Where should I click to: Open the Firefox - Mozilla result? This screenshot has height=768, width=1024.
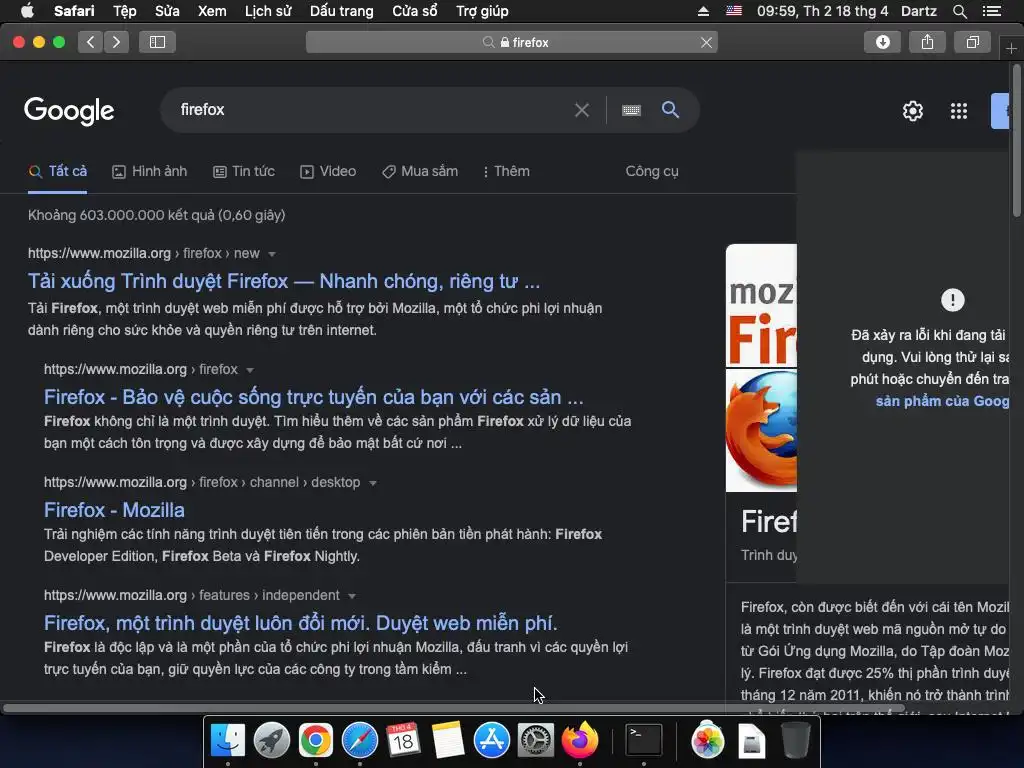tap(114, 510)
